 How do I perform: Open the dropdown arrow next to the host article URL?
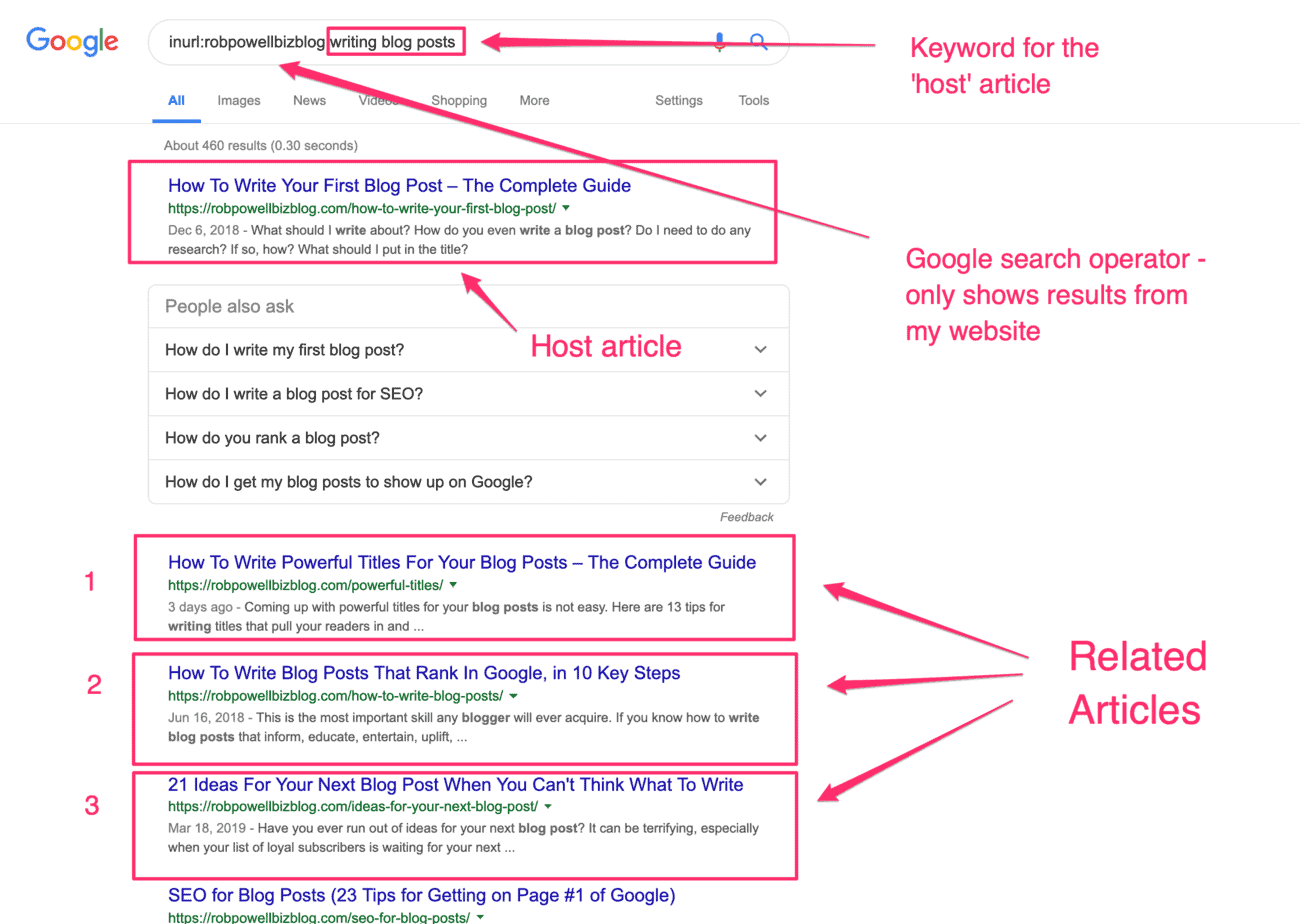pos(567,210)
